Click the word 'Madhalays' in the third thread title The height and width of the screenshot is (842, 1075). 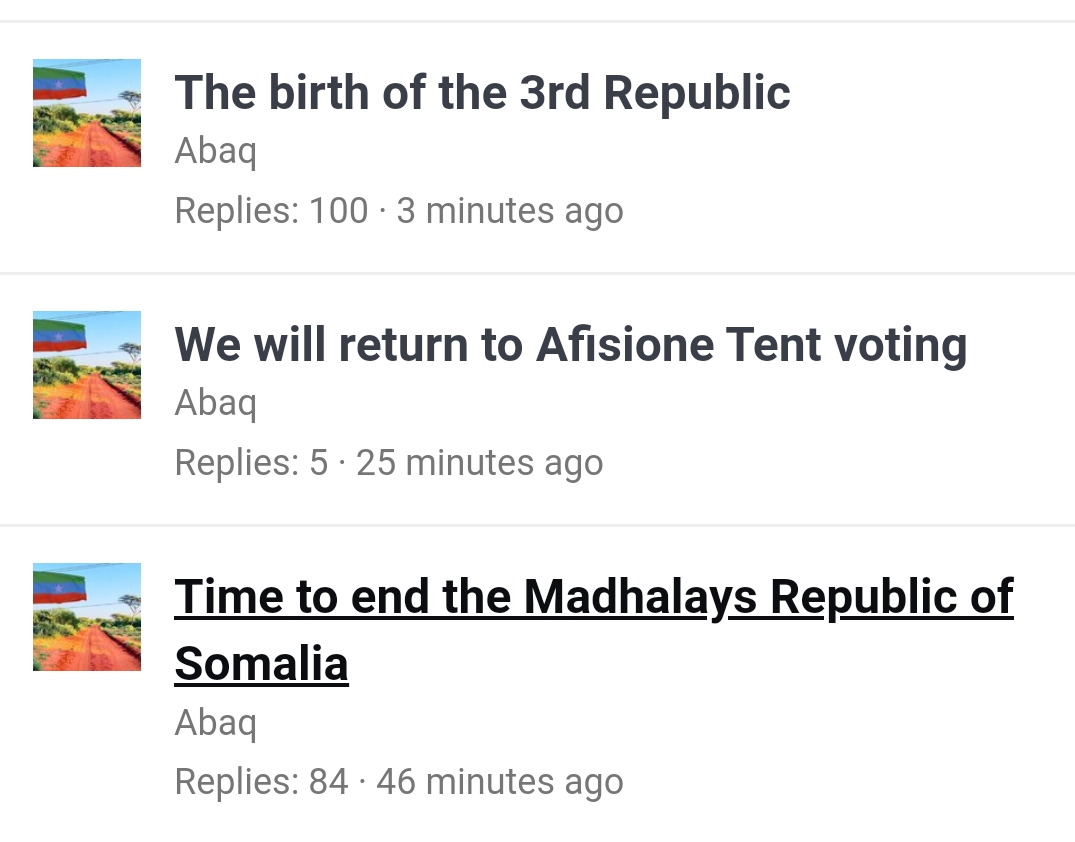(x=640, y=597)
